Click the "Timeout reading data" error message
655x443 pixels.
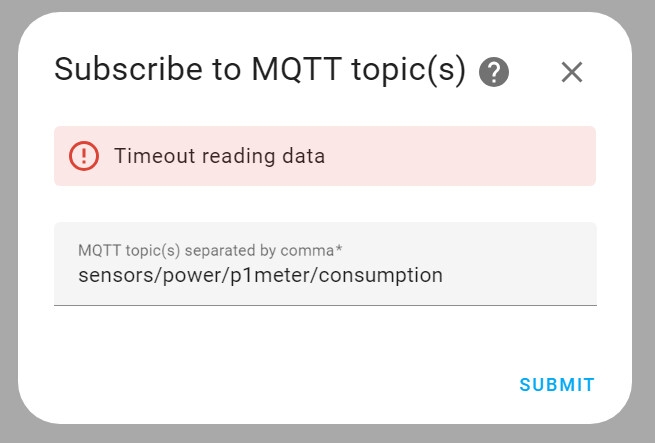219,156
